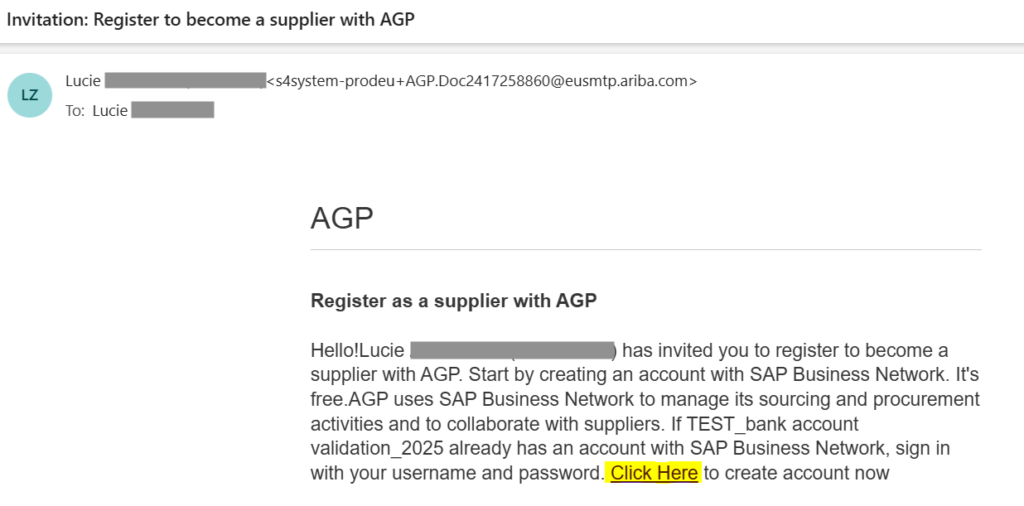Viewport: 1024px width, 506px height.
Task: Click the text 'to create account now'
Action: (x=796, y=473)
